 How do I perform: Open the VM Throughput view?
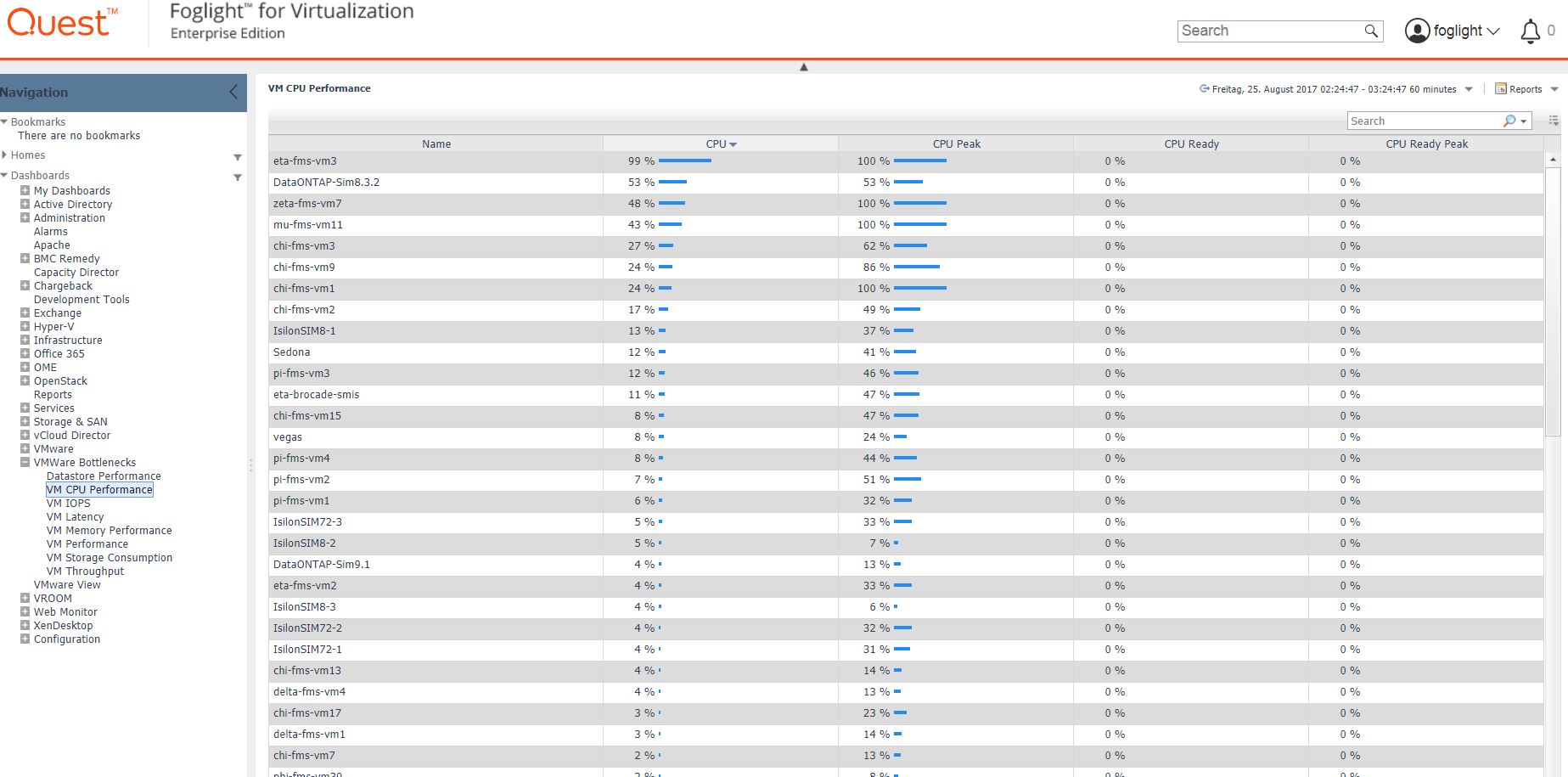[85, 571]
